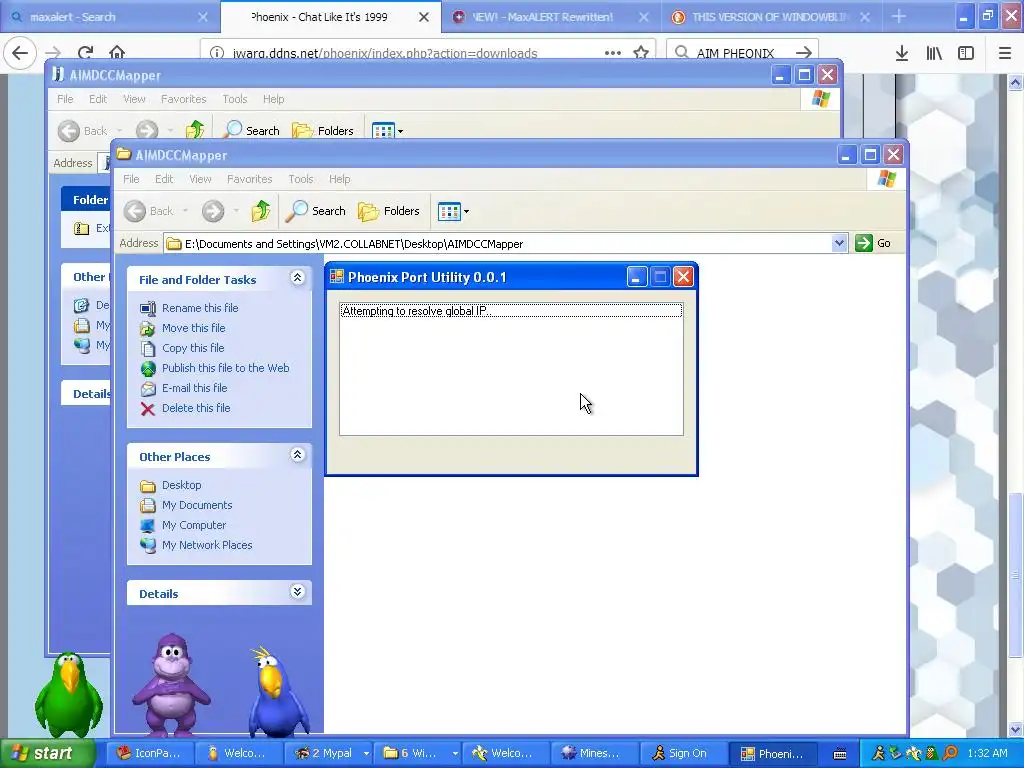Switch to MaxALERT Rewritten browser tab
Screen dimensions: 1024x768
pyautogui.click(x=551, y=17)
